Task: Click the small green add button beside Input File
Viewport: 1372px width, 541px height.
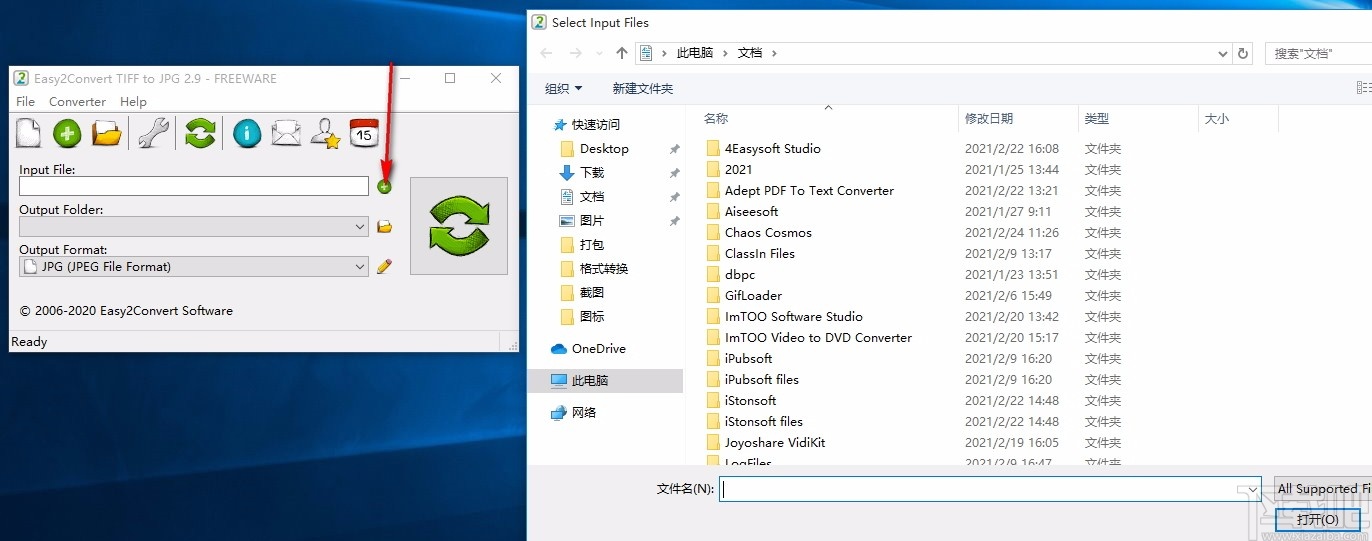Action: point(384,187)
